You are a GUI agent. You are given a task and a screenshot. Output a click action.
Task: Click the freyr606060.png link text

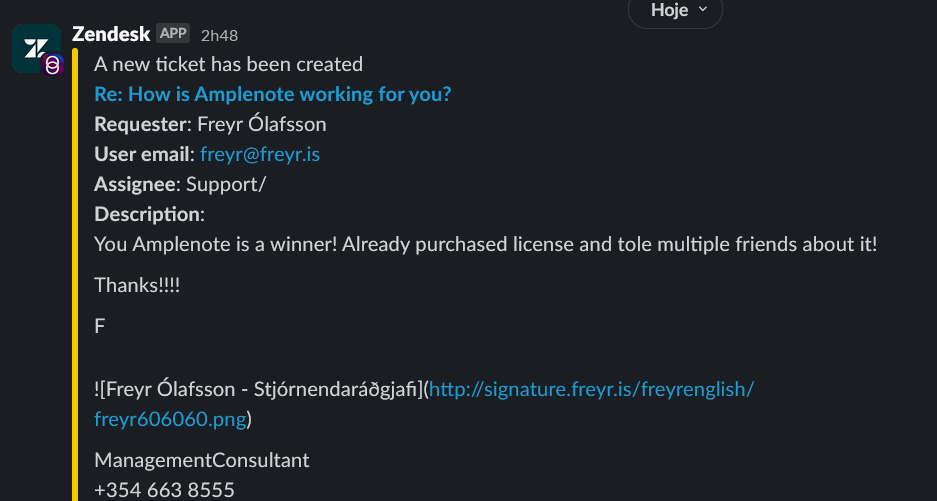[170, 419]
